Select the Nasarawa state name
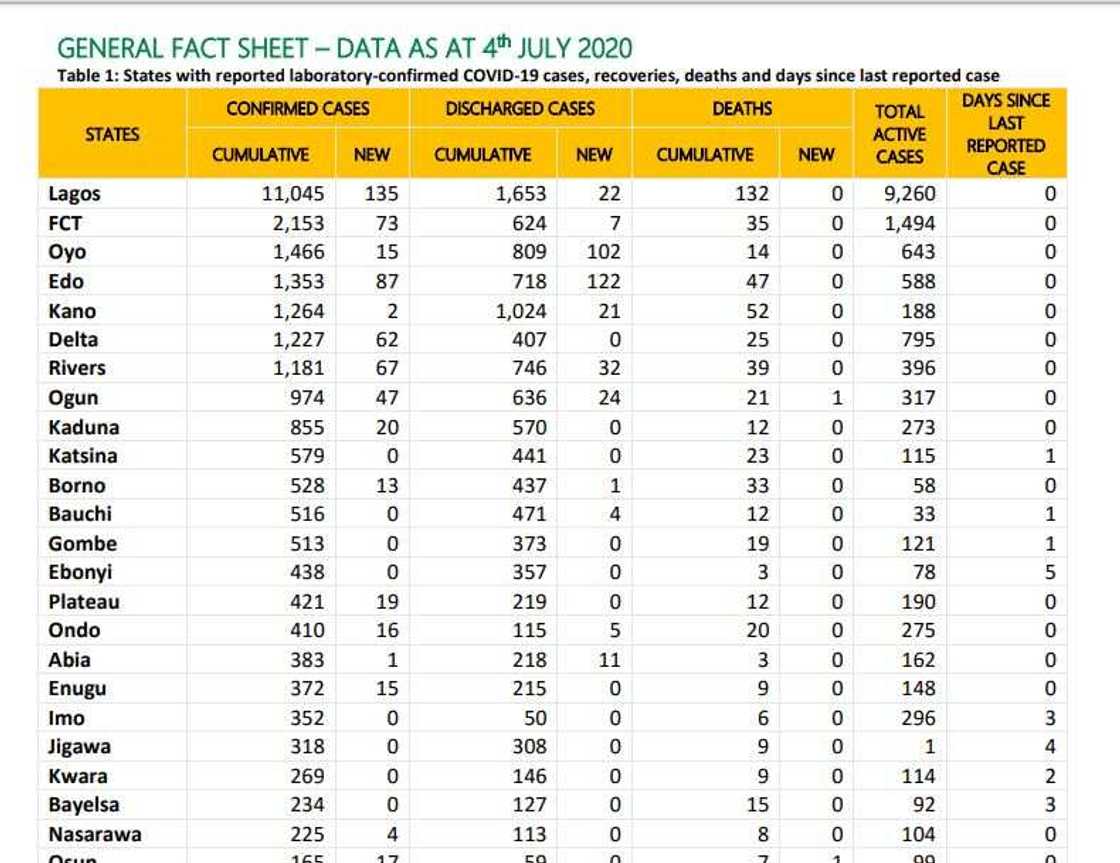The height and width of the screenshot is (863, 1120). point(94,834)
